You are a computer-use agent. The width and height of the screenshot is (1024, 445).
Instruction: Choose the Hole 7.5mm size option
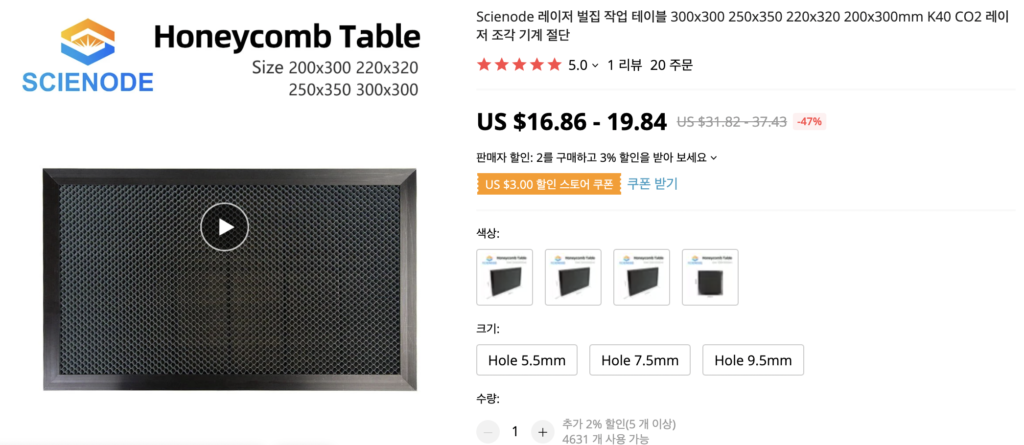pos(640,360)
